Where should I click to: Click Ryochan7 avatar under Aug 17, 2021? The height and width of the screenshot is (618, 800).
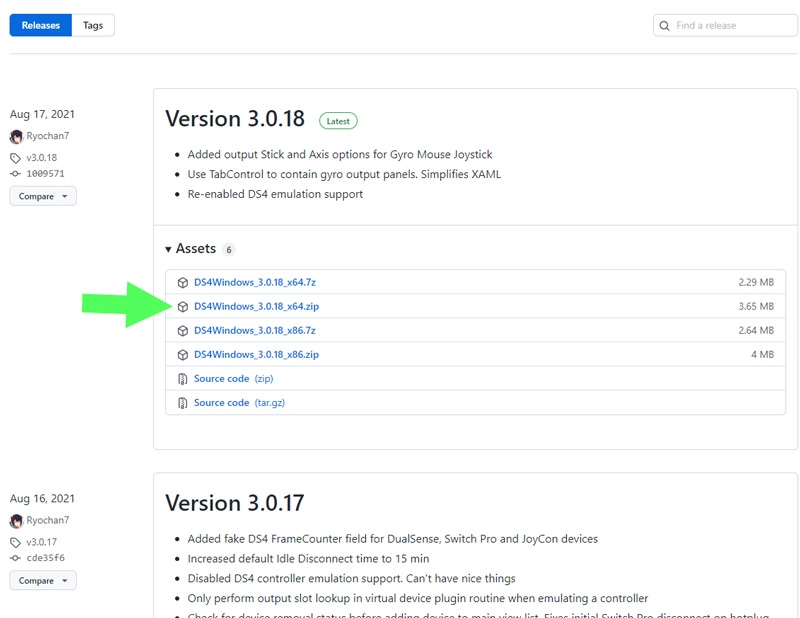[16, 136]
